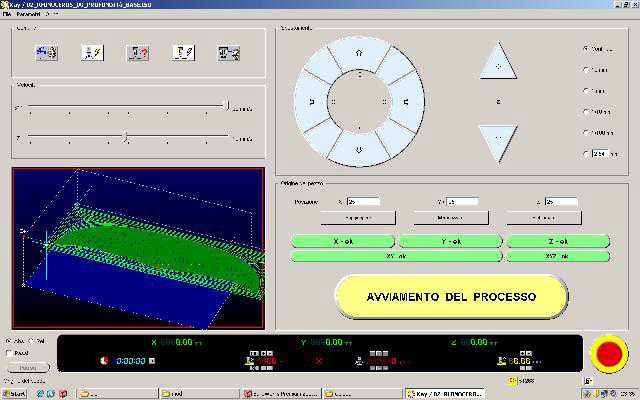Image resolution: width=640 pixels, height=400 pixels.
Task: Click the toolbar icon with the red question mark
Action: coord(138,53)
